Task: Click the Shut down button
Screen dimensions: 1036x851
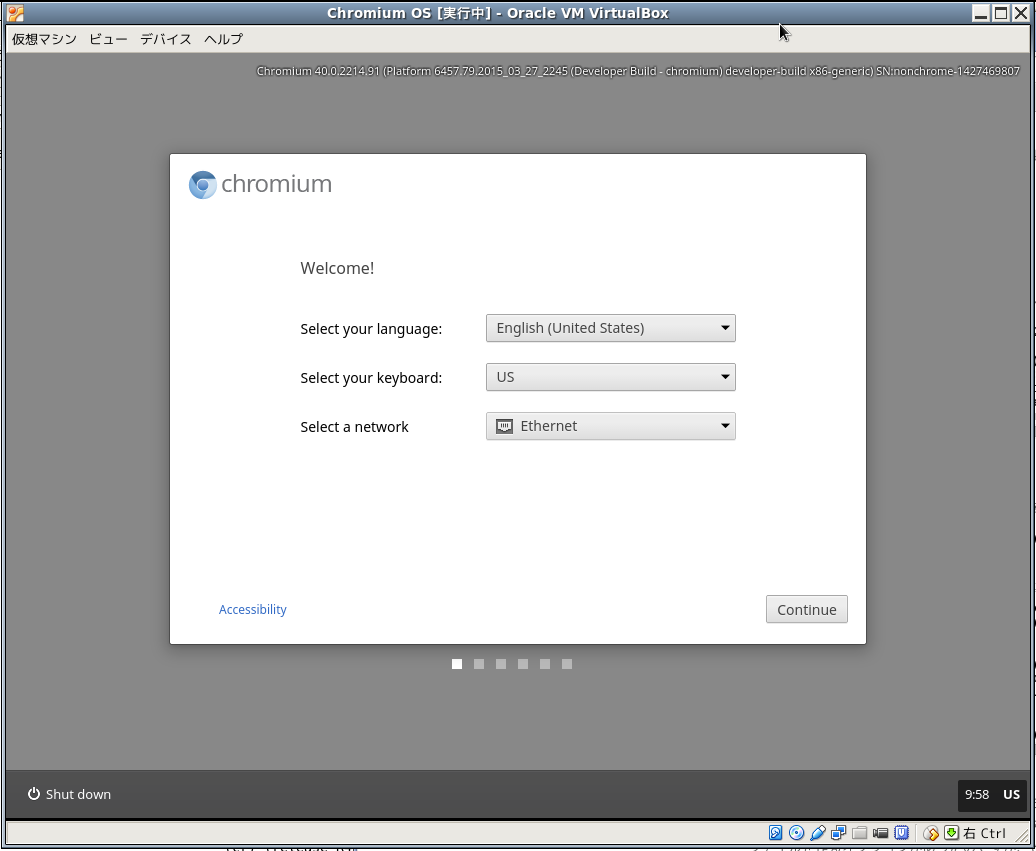Action: (x=69, y=794)
